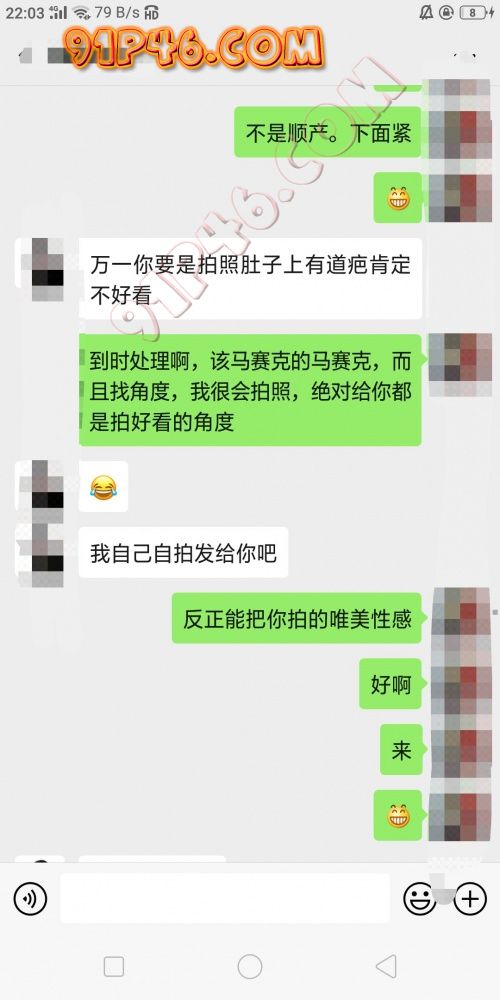Open the emoji picker smiley icon
This screenshot has width=500, height=1000.
(x=420, y=899)
